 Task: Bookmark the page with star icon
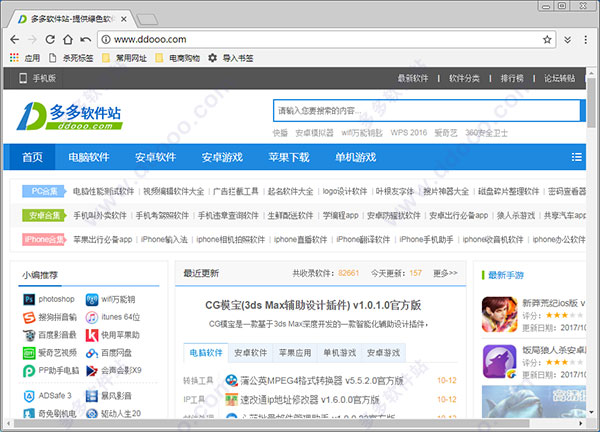pos(547,39)
